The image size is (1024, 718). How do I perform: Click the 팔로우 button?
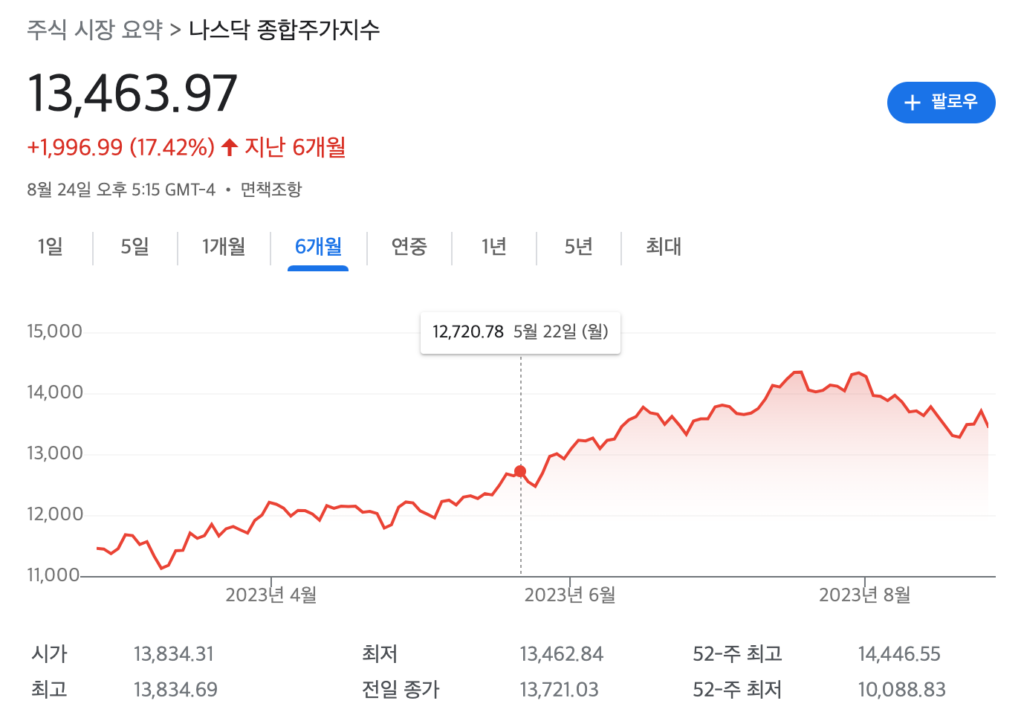941,102
